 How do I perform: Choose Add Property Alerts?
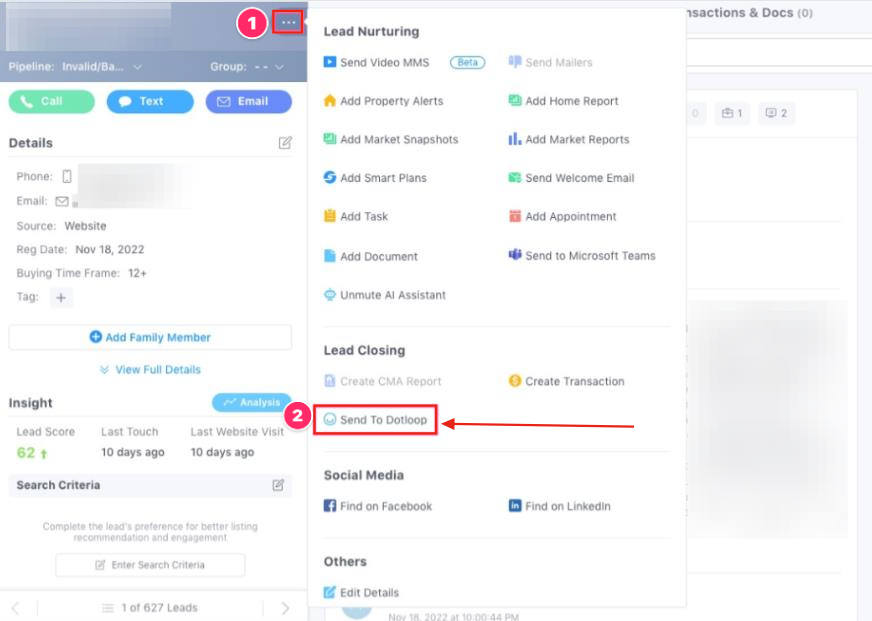(391, 101)
